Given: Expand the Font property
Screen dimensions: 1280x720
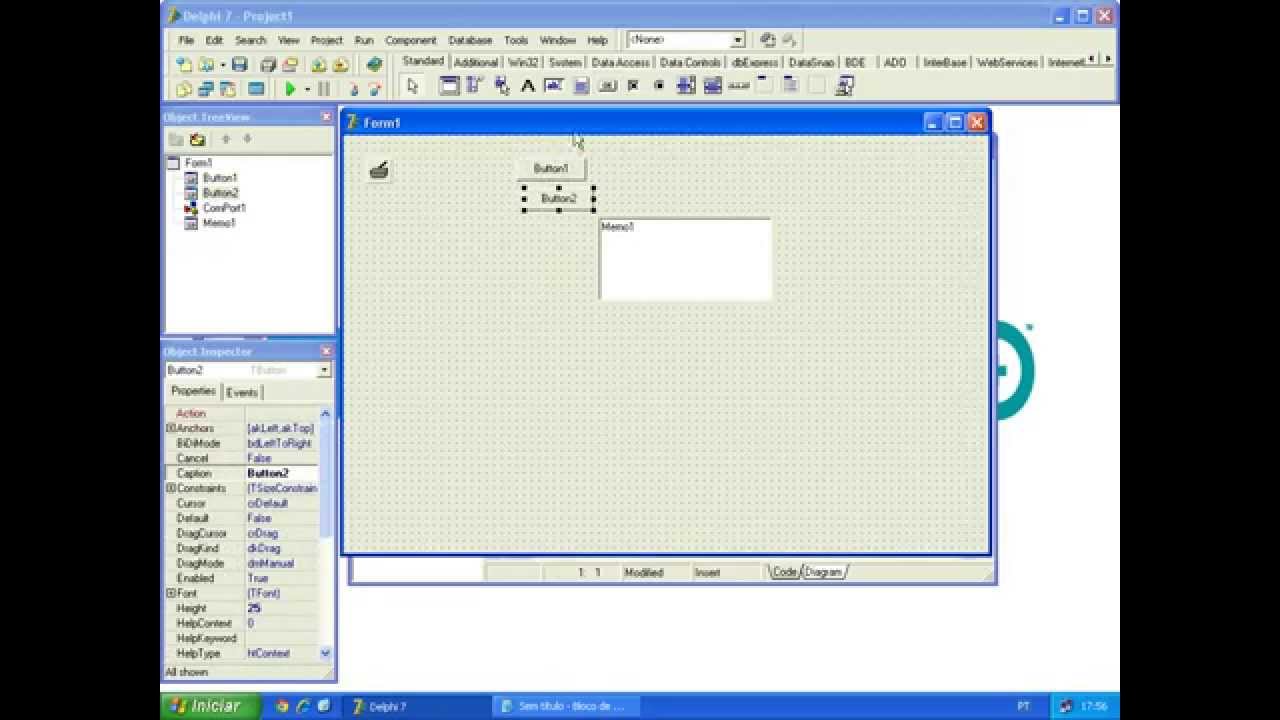Looking at the screenshot, I should [170, 593].
